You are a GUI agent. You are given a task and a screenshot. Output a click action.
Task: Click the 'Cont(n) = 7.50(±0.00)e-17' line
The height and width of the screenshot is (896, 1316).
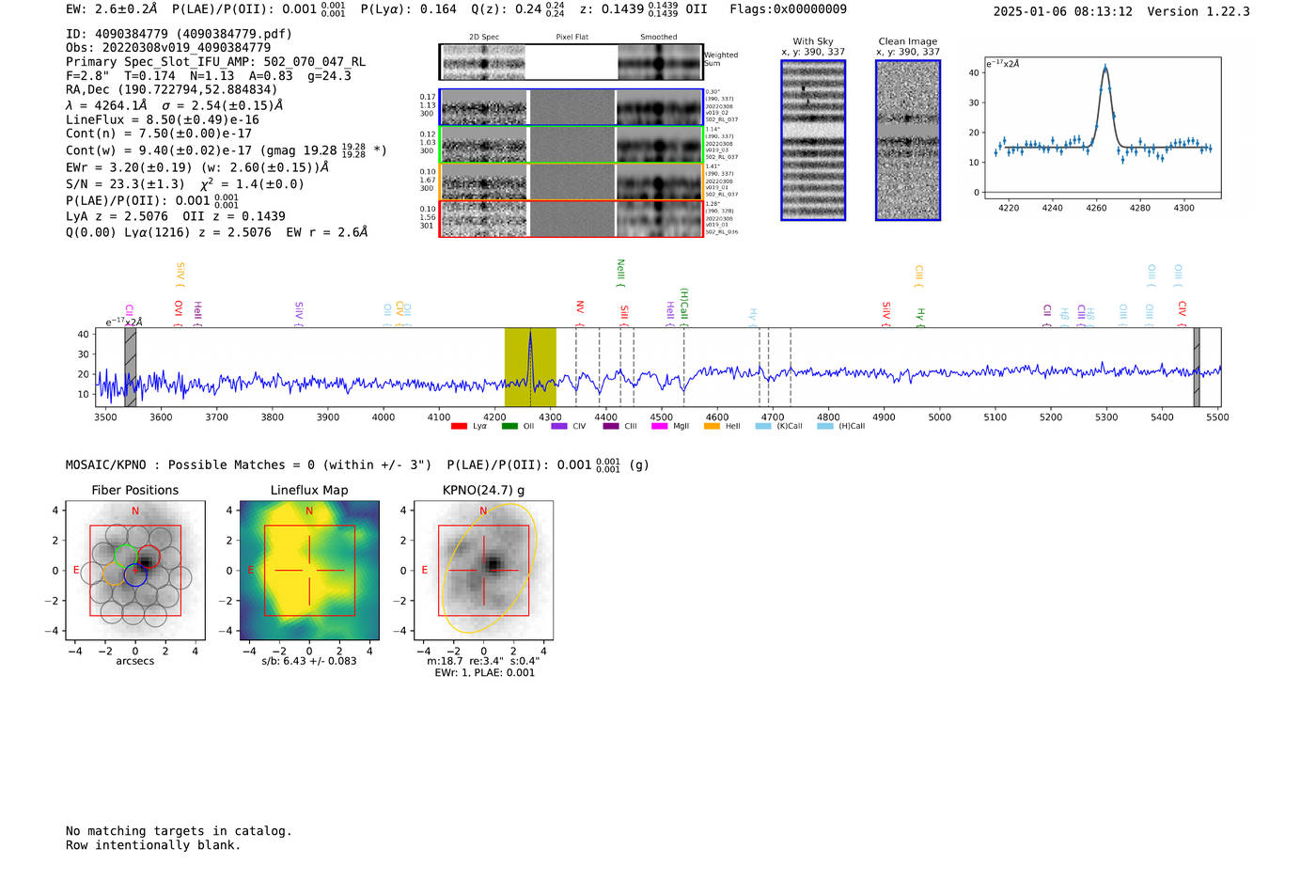[158, 134]
